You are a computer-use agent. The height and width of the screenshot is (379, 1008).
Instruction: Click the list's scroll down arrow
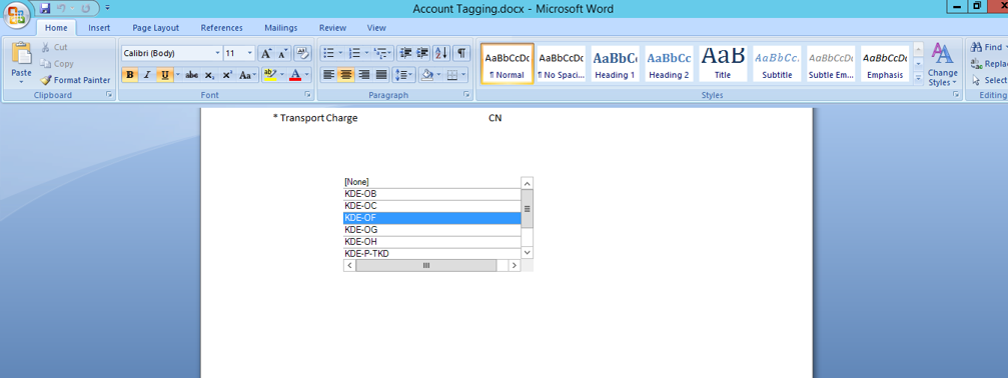[x=527, y=253]
